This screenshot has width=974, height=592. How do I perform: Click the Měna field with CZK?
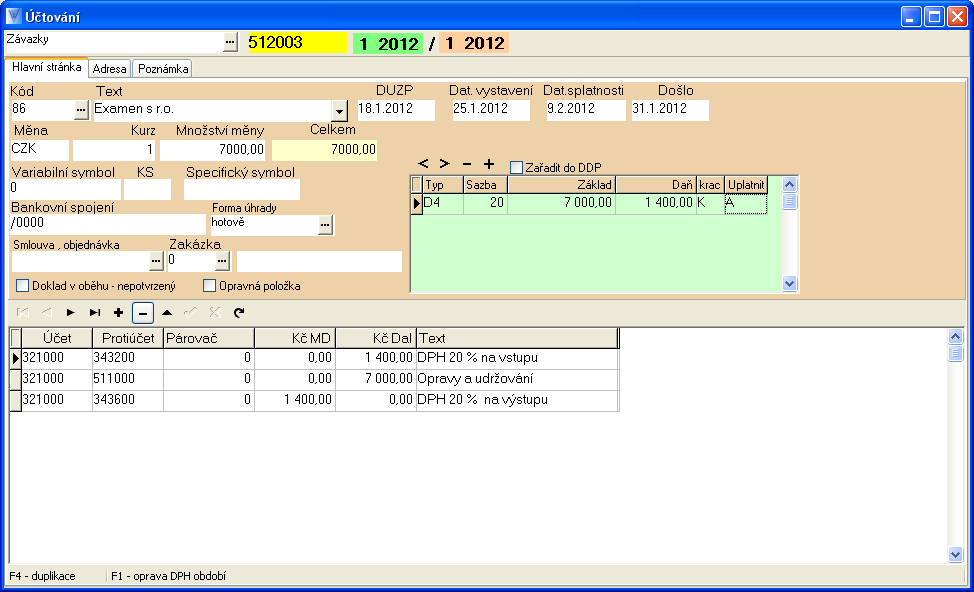click(40, 150)
